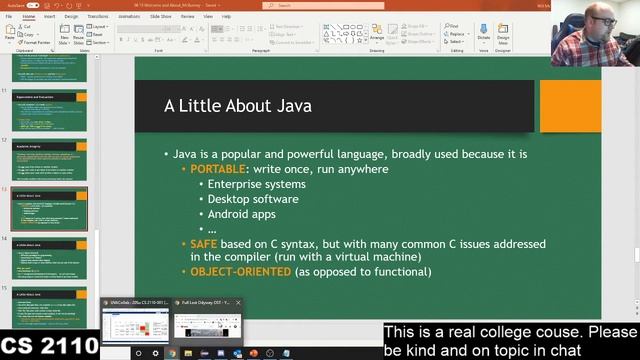
Task: Switch to the Insert tab
Action: [x=49, y=17]
